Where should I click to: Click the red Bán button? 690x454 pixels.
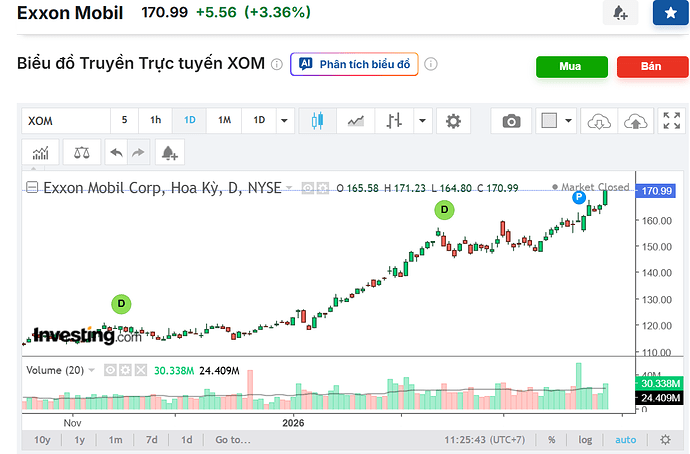point(652,66)
